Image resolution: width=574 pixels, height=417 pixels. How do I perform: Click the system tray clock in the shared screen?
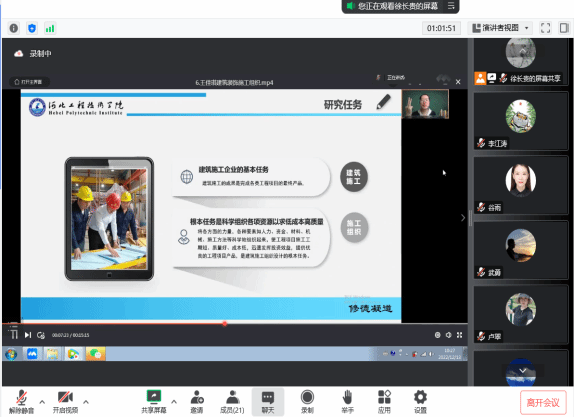tap(450, 354)
